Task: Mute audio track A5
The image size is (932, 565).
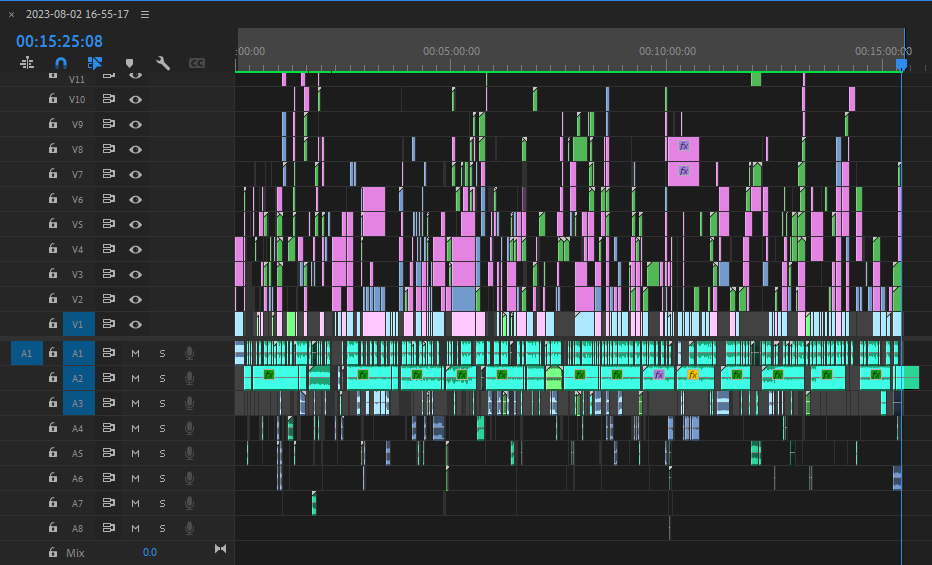Action: pos(136,453)
